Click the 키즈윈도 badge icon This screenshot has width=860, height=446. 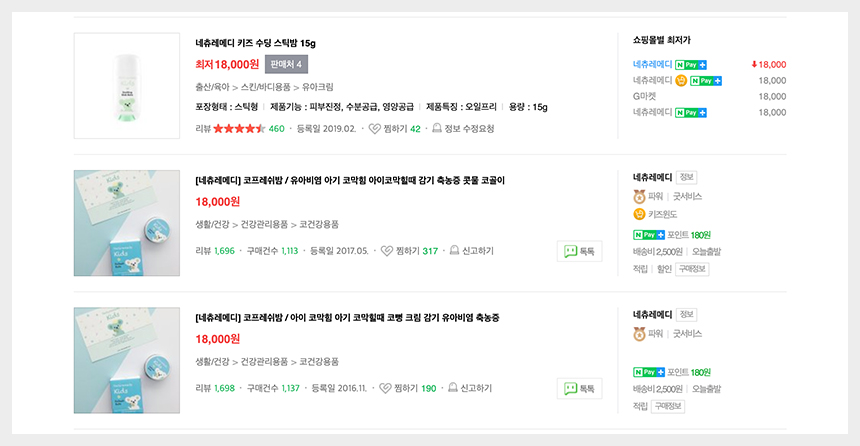click(x=639, y=214)
